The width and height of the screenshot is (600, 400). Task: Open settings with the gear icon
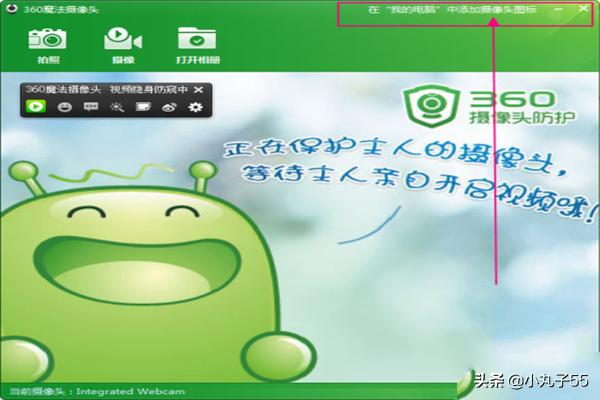pyautogui.click(x=196, y=107)
